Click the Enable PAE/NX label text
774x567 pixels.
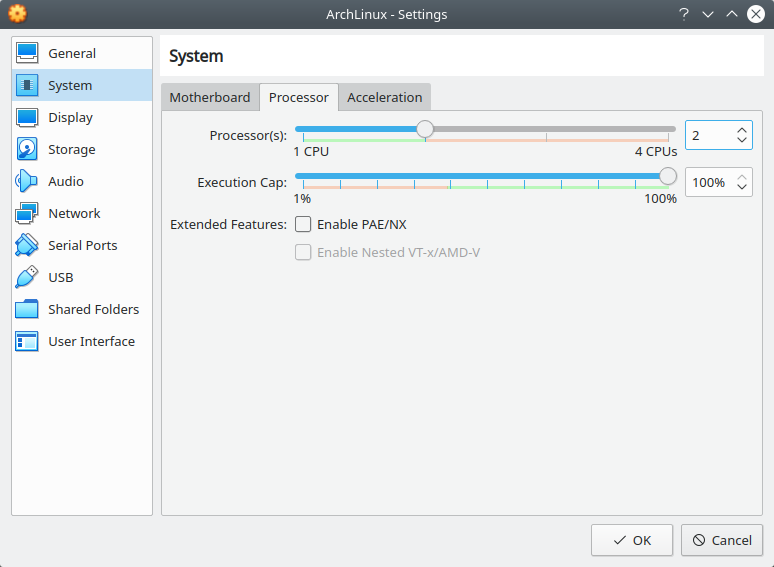click(x=362, y=225)
